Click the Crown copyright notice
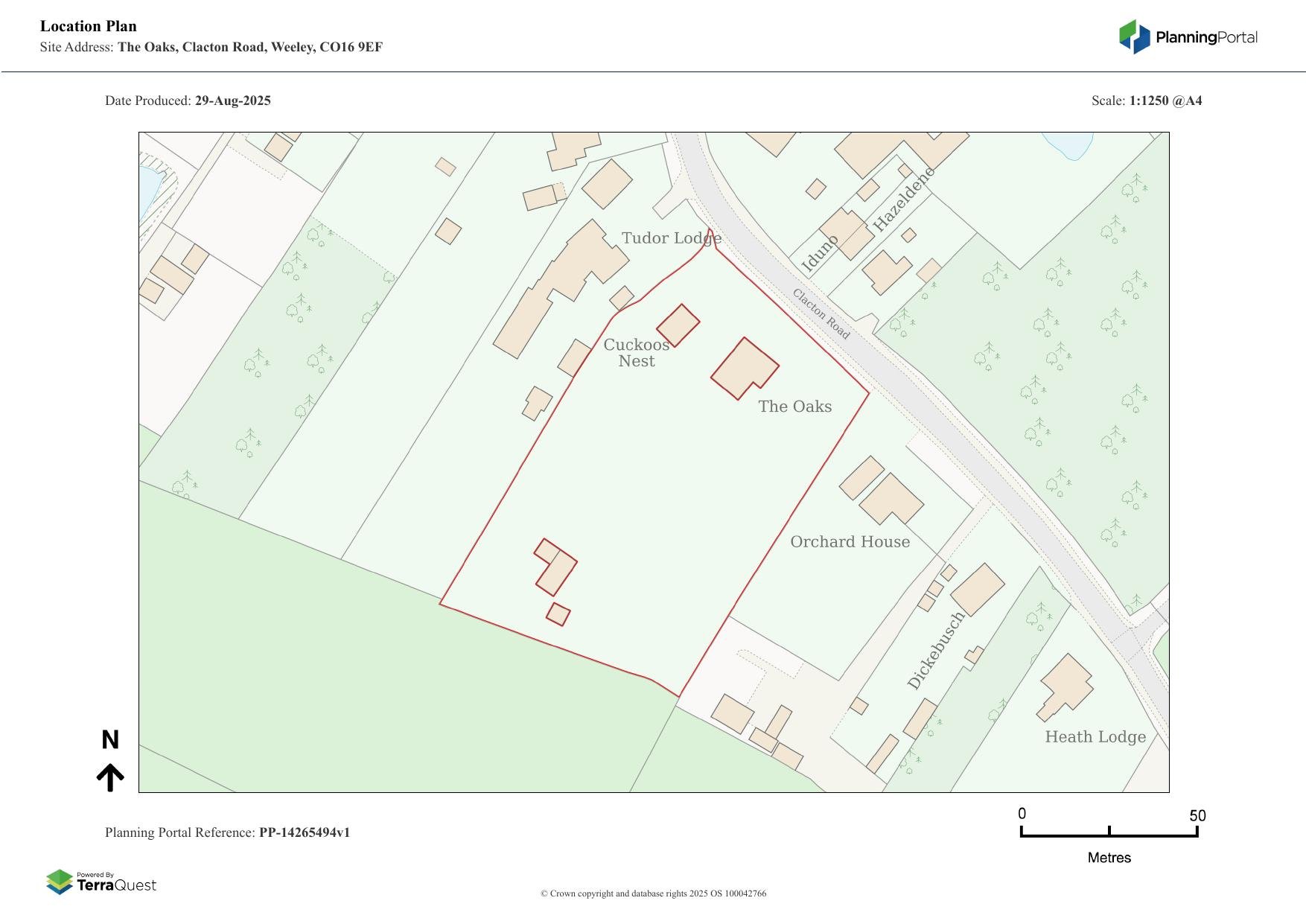The height and width of the screenshot is (924, 1306). click(x=653, y=893)
